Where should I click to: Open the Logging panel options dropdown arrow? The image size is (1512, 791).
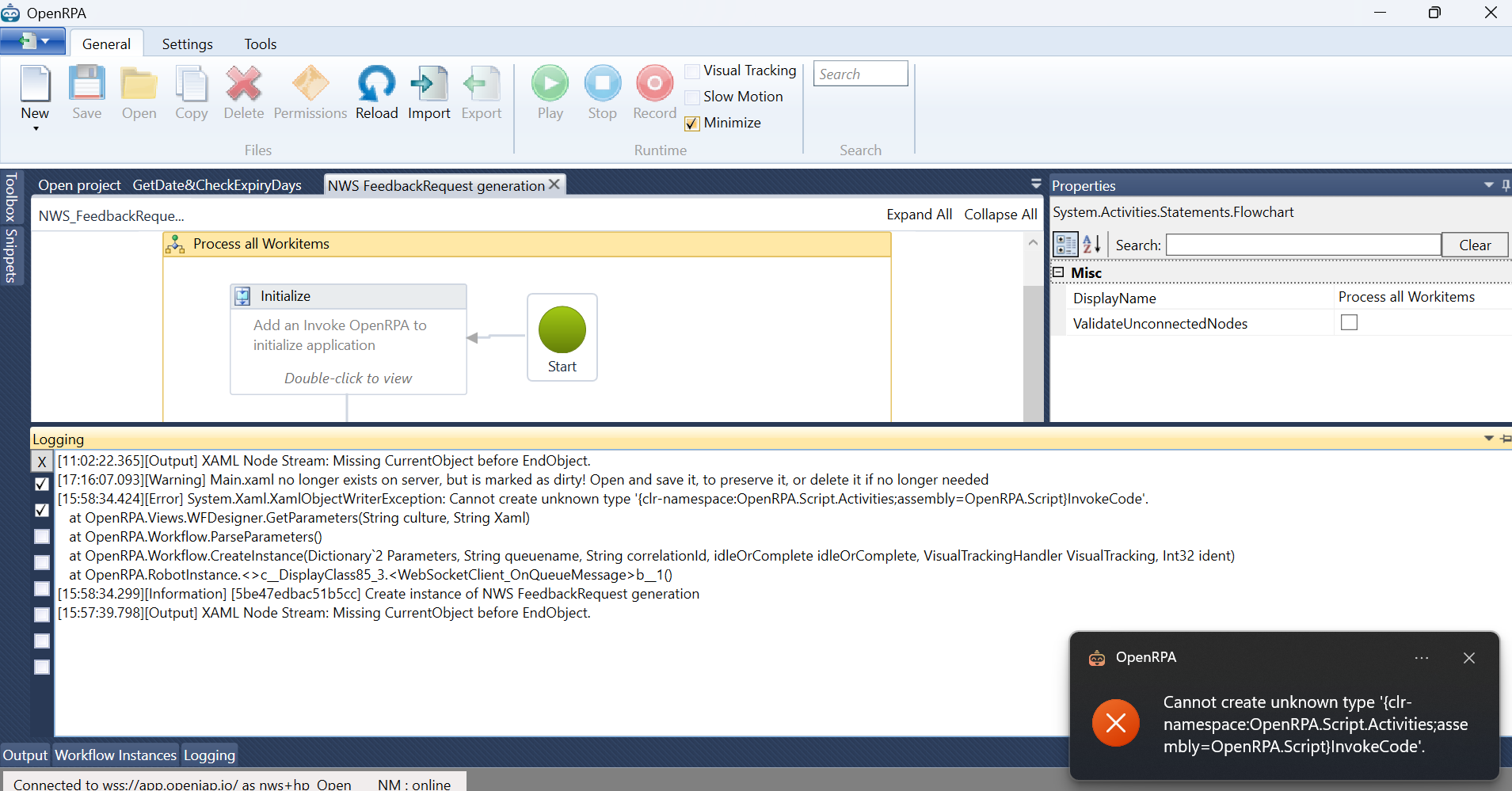click(1489, 439)
